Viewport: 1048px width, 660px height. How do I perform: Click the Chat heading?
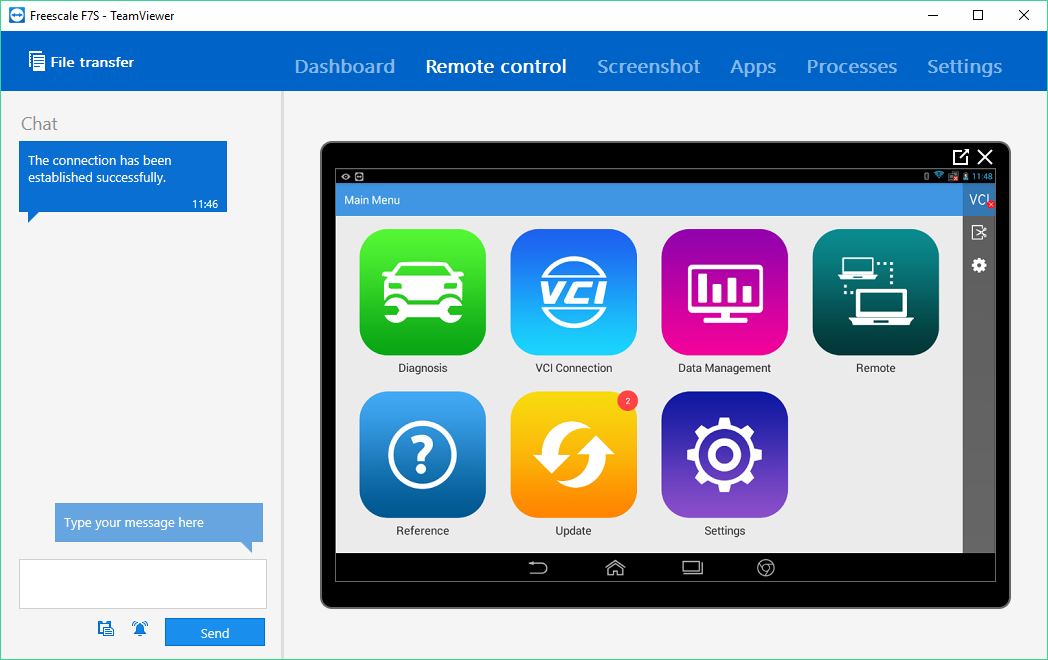[x=39, y=124]
